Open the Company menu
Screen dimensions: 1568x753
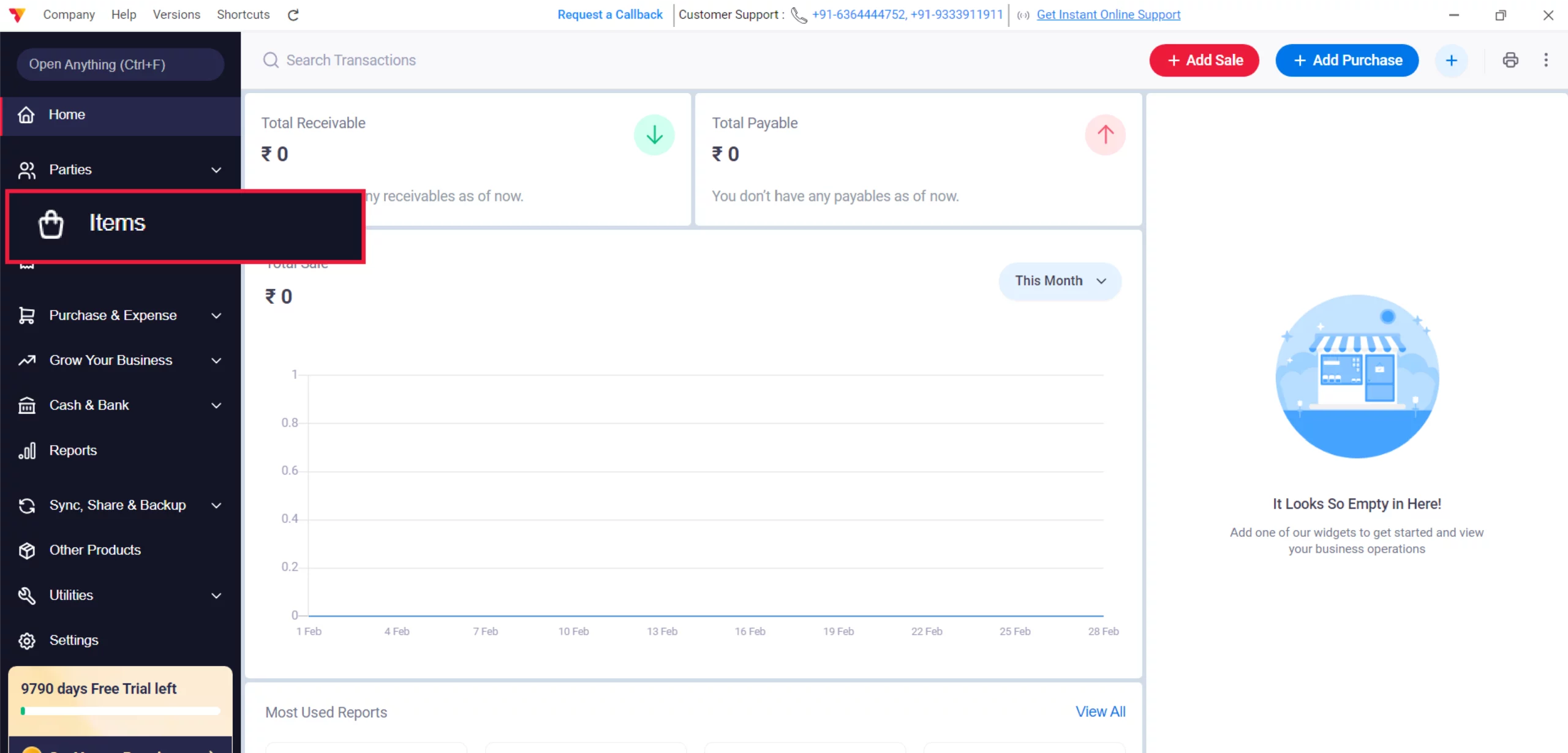(x=69, y=15)
